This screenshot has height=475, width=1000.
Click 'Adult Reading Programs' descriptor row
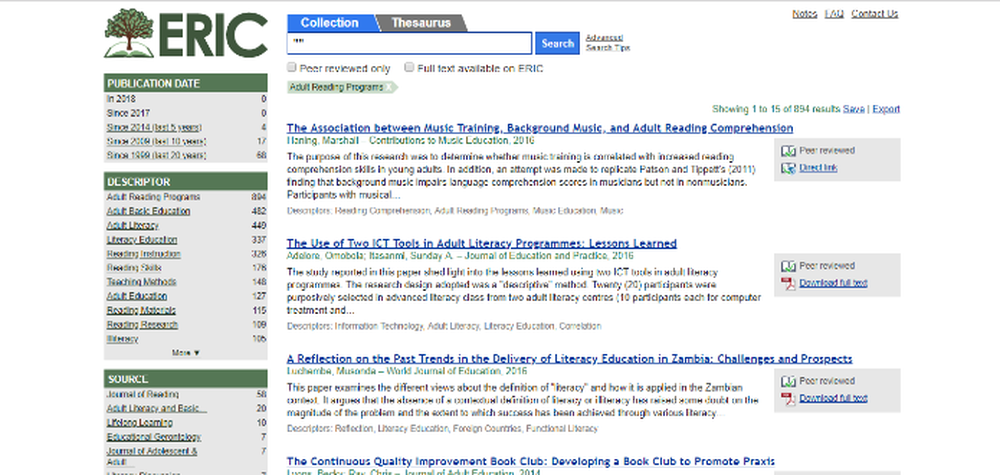tap(186, 197)
